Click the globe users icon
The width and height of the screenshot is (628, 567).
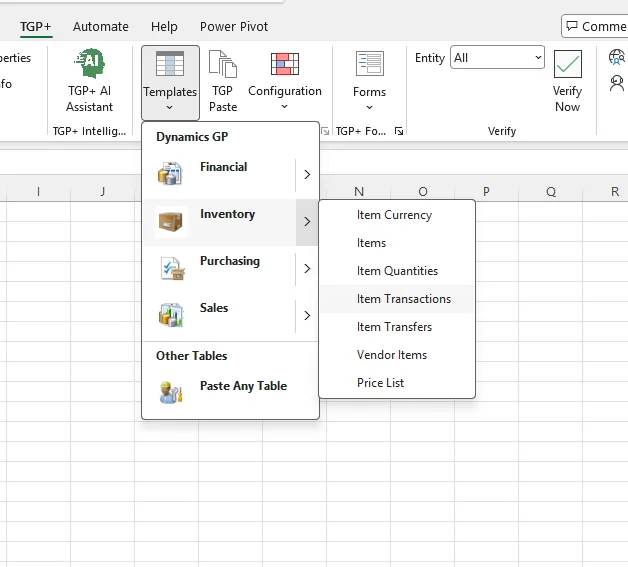[x=617, y=56]
